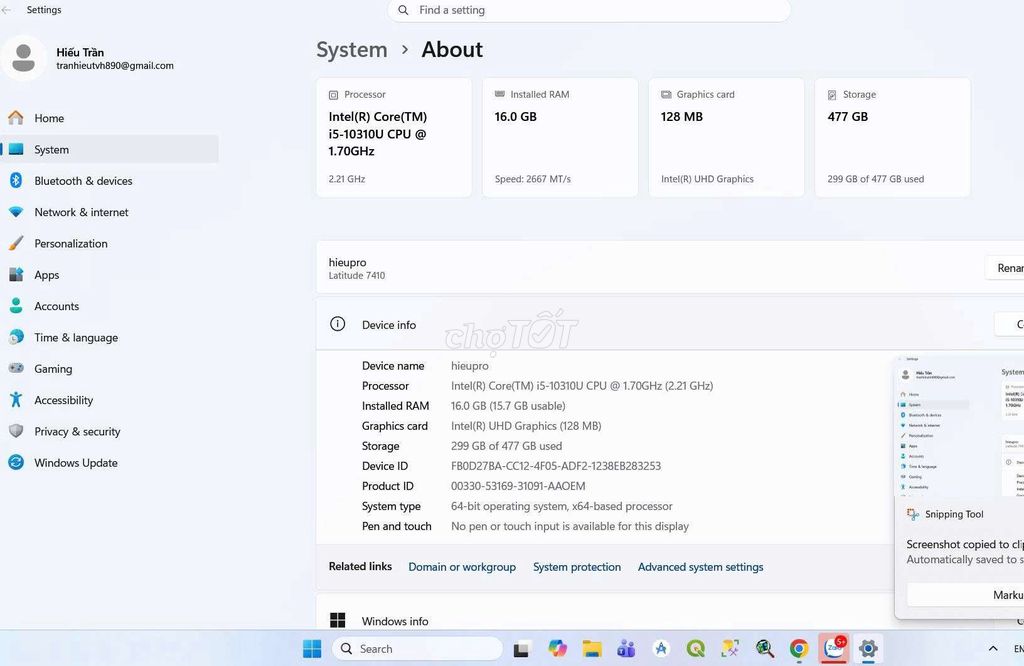Select the Device ID value text
The height and width of the screenshot is (666, 1024).
tap(556, 466)
